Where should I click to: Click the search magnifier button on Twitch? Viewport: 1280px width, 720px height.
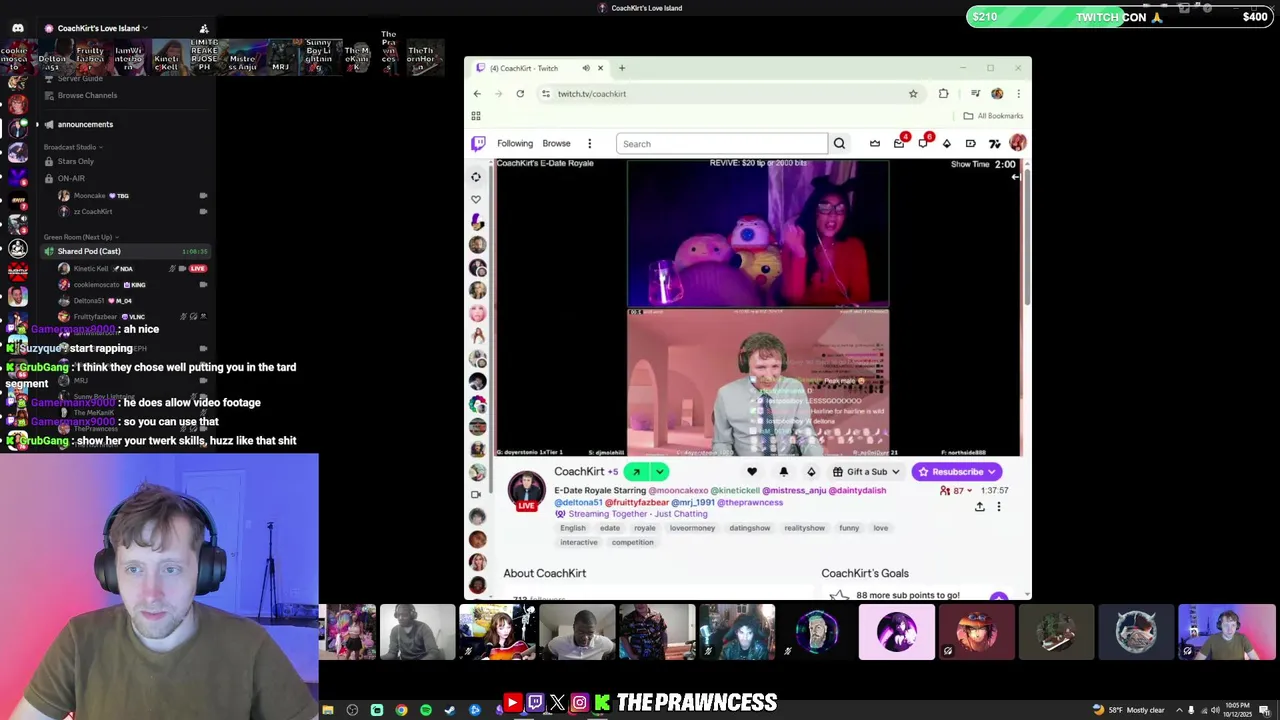point(839,143)
